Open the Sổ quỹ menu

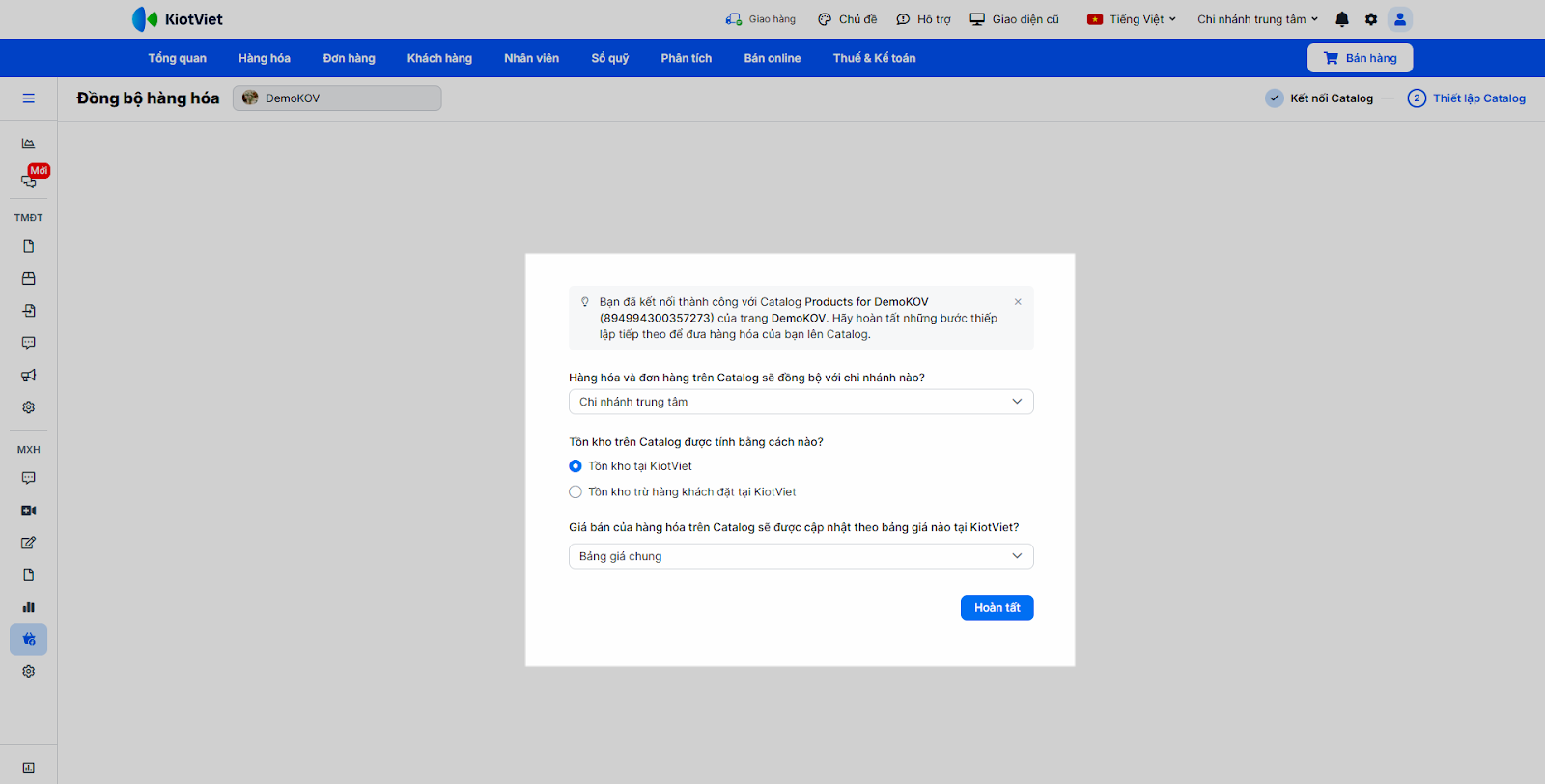tap(610, 58)
